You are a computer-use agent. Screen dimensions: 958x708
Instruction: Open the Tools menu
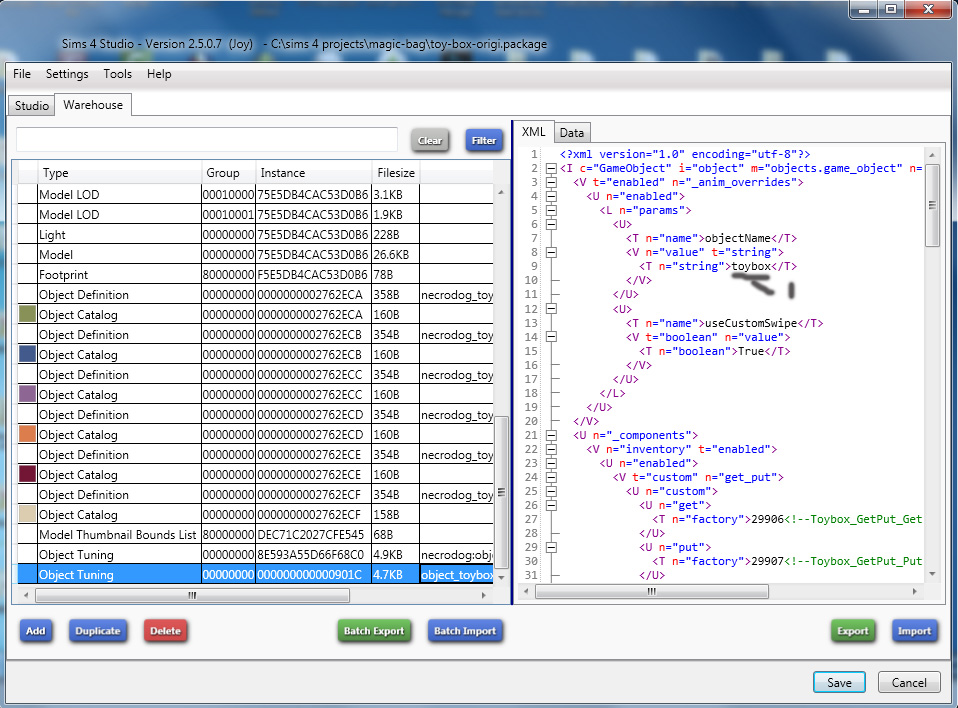117,74
